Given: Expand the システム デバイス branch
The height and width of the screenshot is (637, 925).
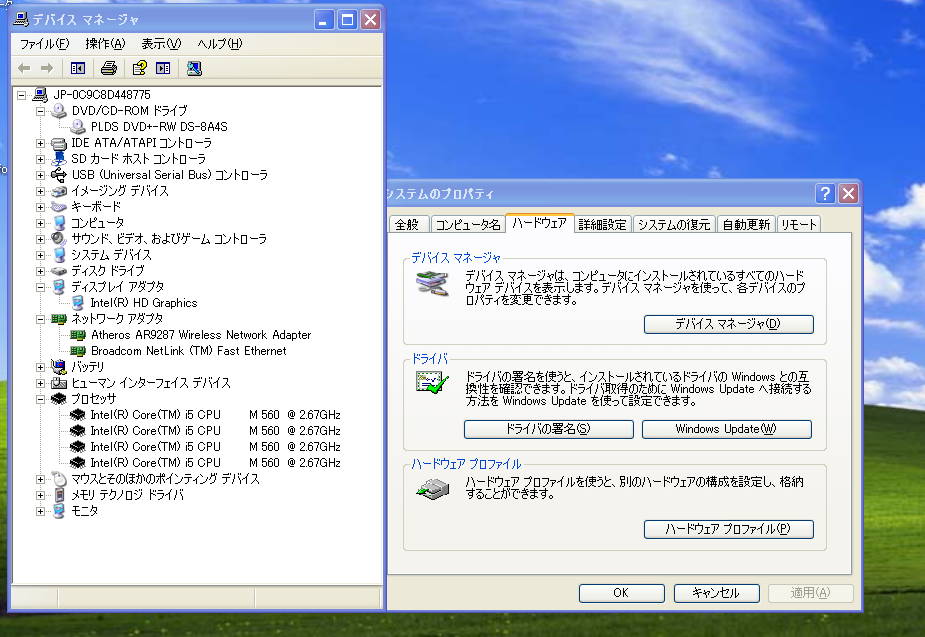Looking at the screenshot, I should 40,255.
